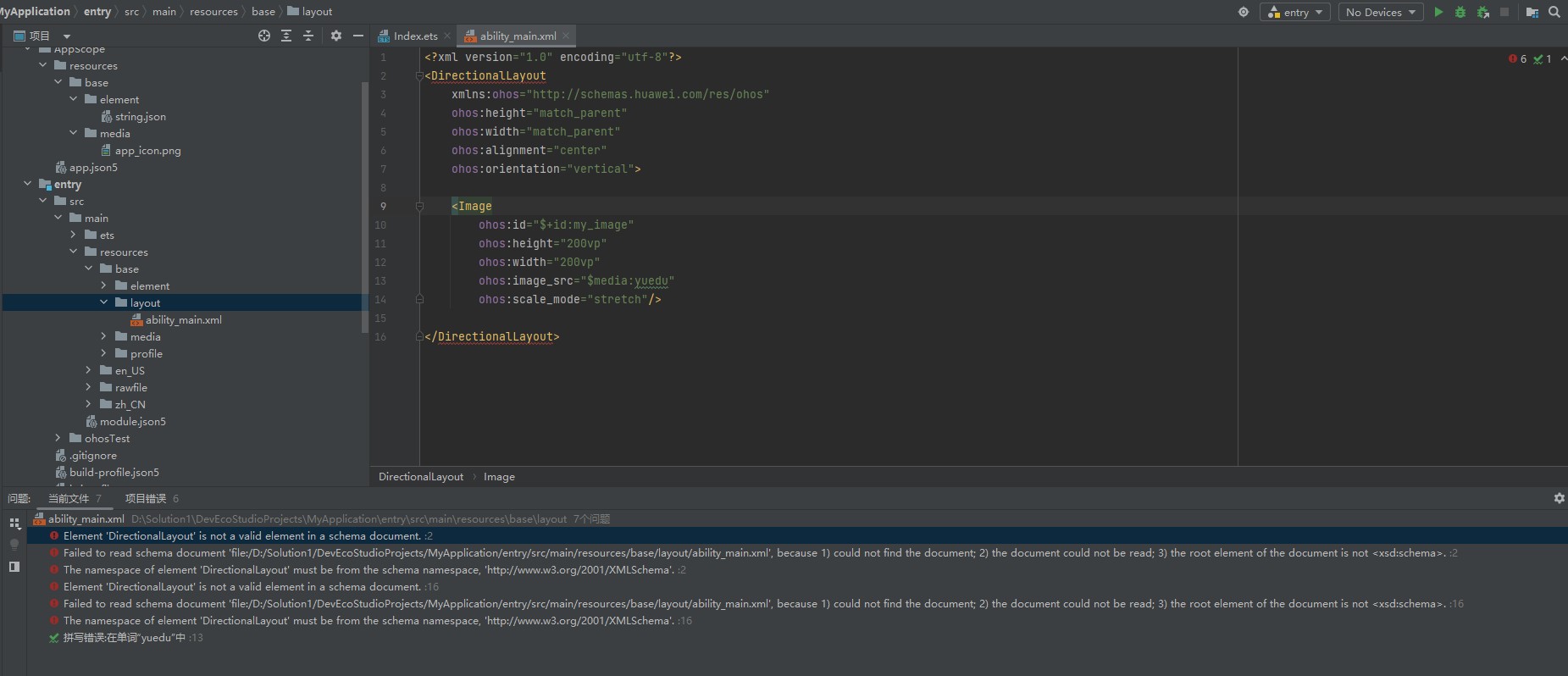Expand the profile folder in the tree
The height and width of the screenshot is (676, 1568).
click(104, 353)
